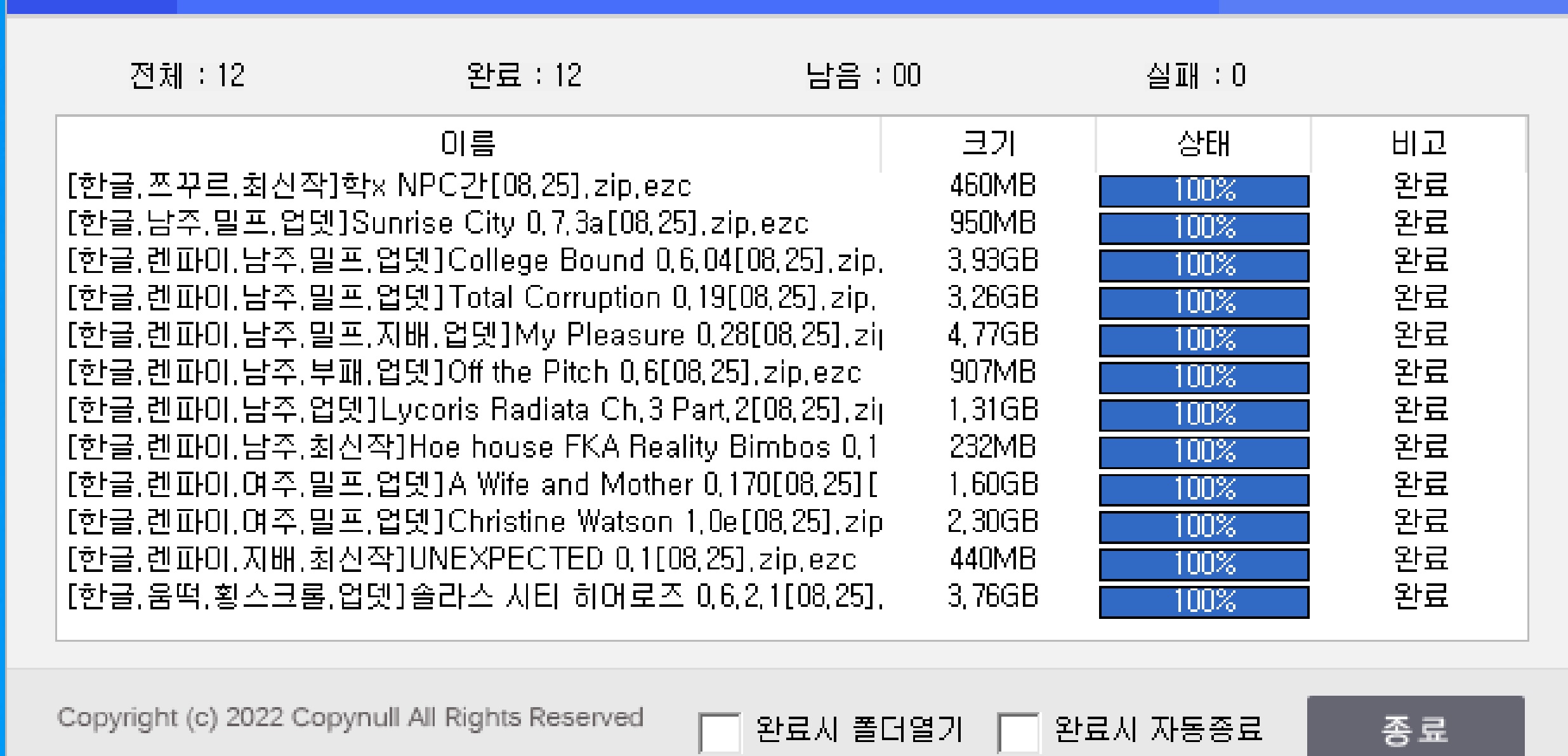Screen dimensions: 1568x756
Task: Click the 전체 : 12 counter label
Action: pyautogui.click(x=187, y=76)
